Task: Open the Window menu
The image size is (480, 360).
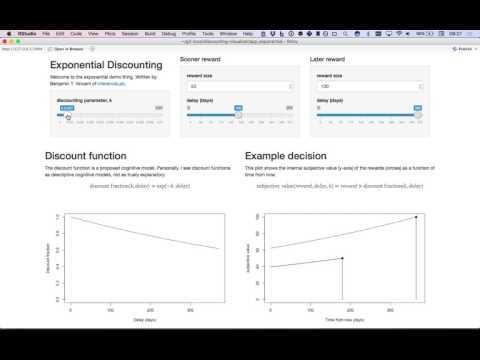Action: pos(228,34)
